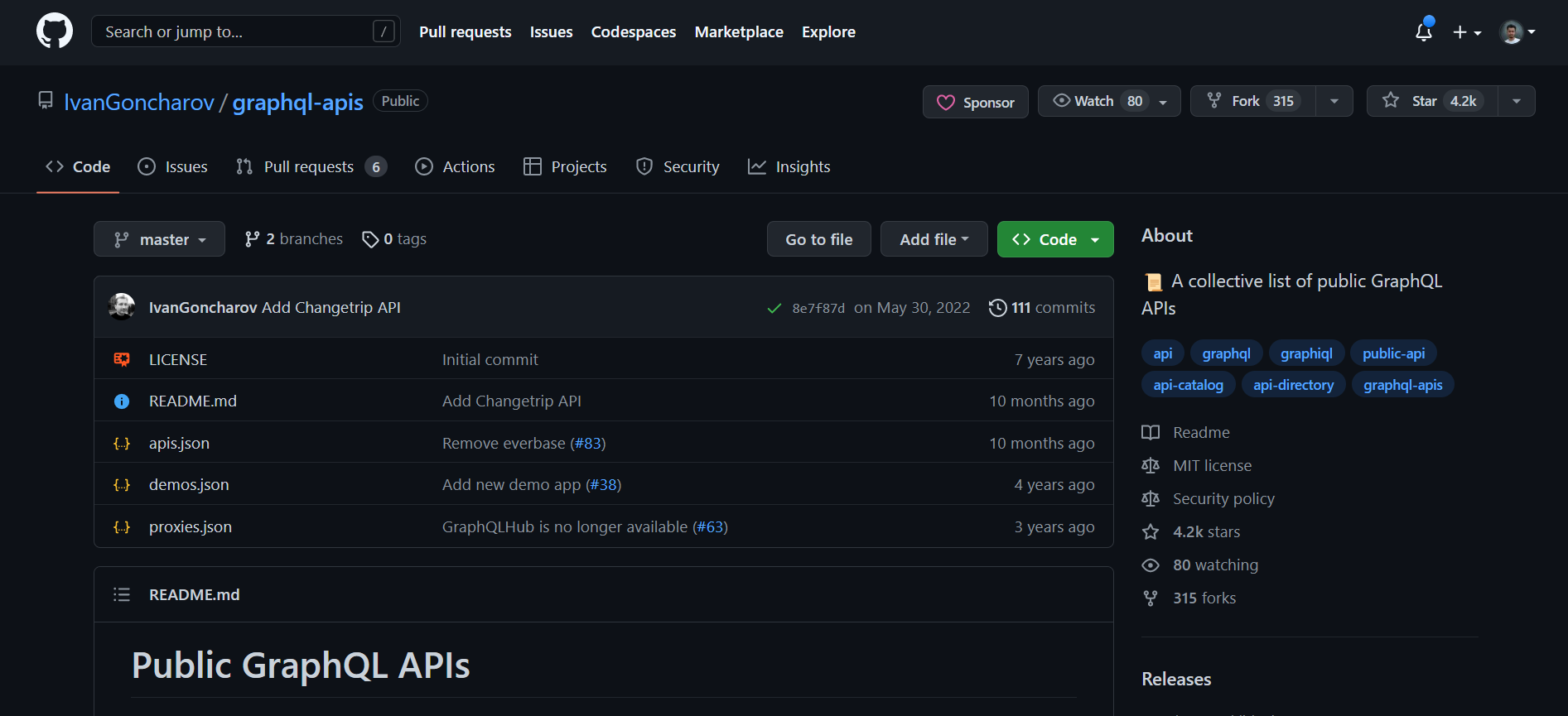Open pull request #83 link

590,443
